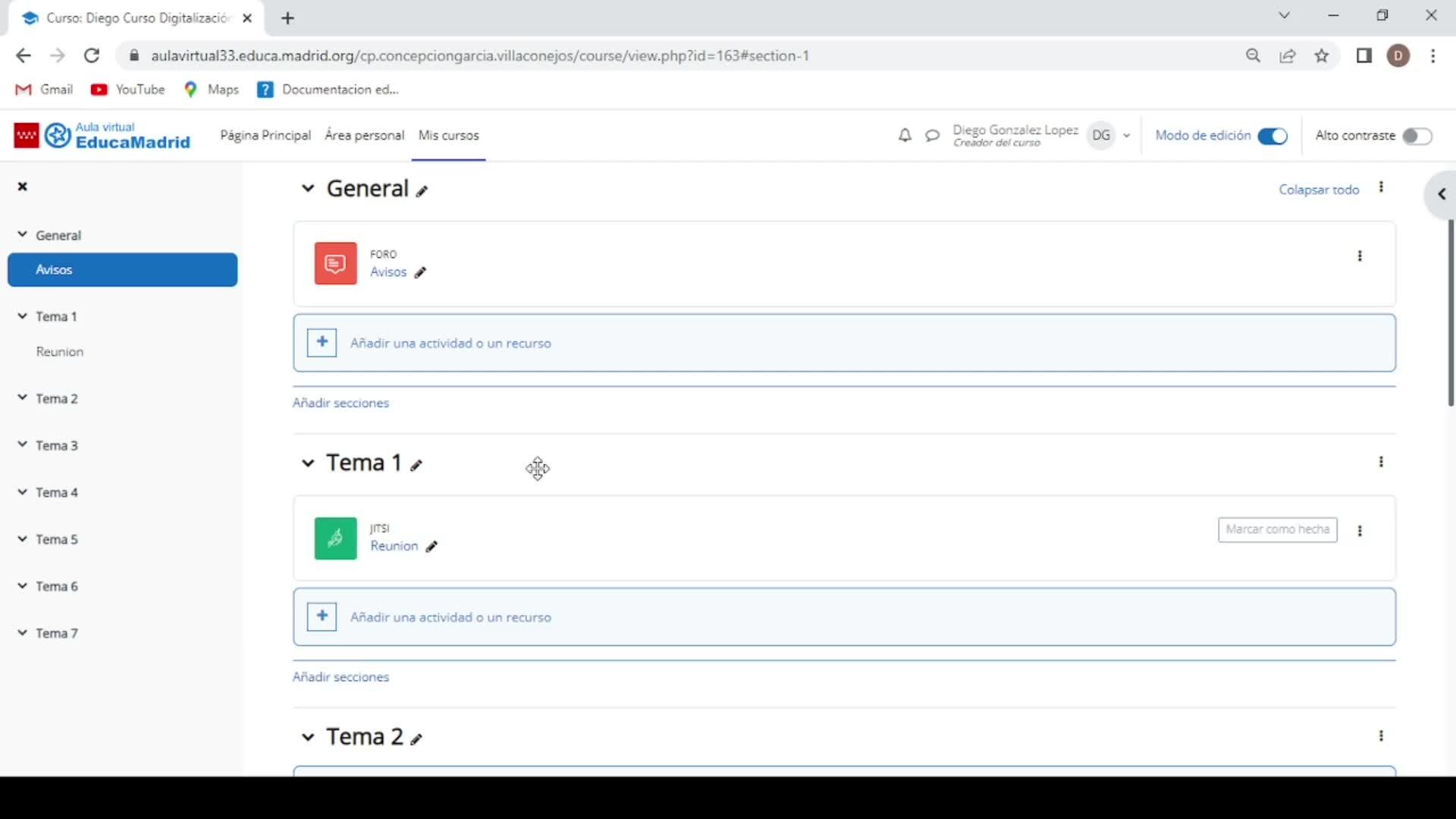The height and width of the screenshot is (819, 1456).
Task: Click the notifications bell icon
Action: (x=905, y=136)
